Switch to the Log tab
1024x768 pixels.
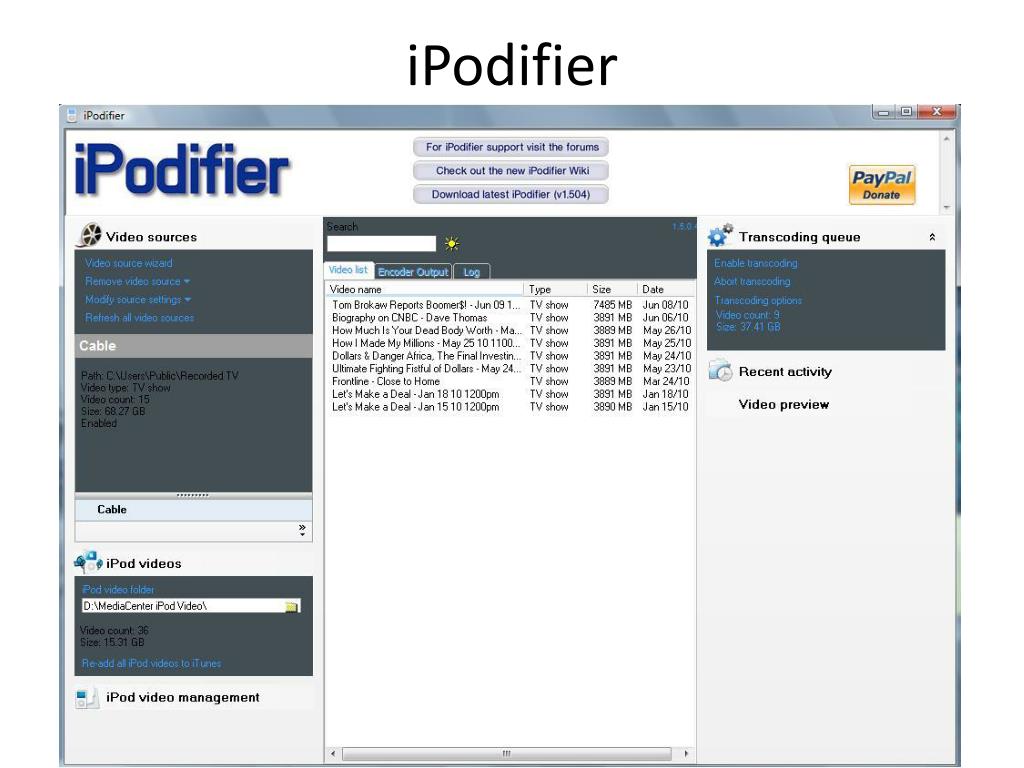(x=472, y=272)
